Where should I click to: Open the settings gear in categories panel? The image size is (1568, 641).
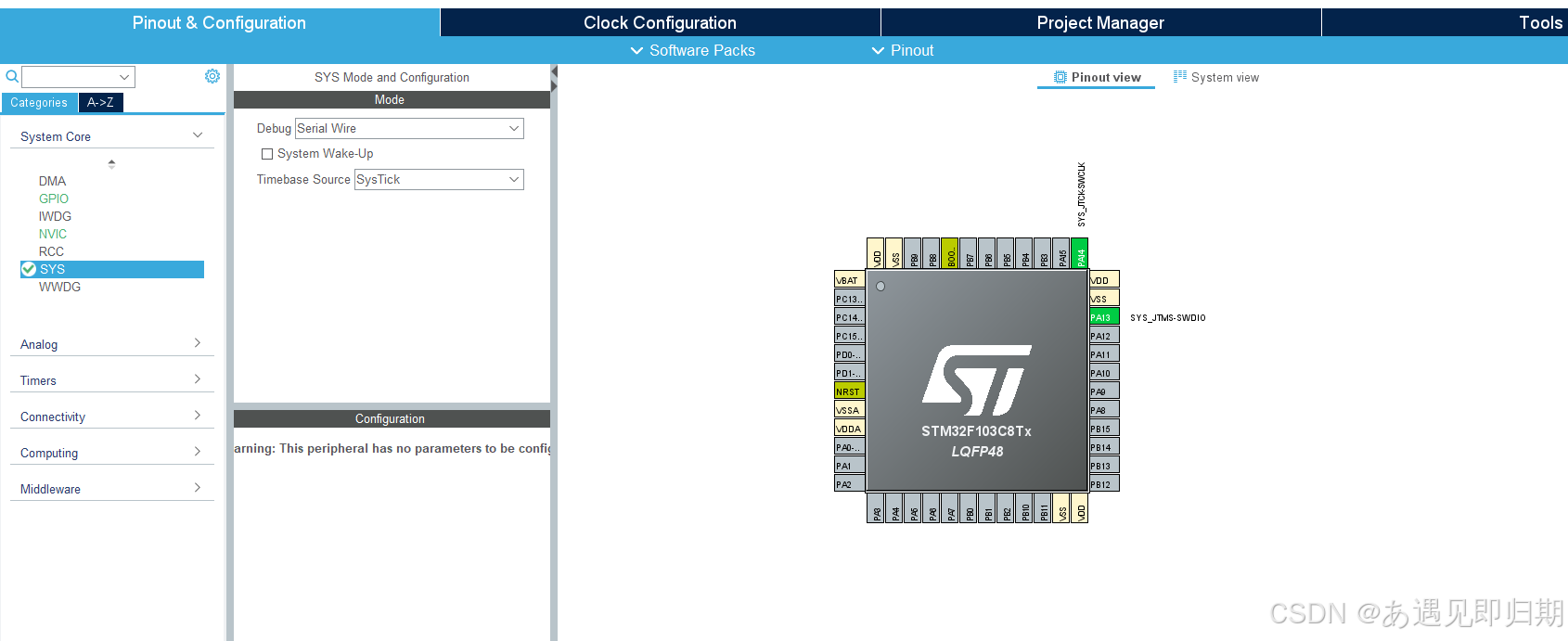[x=212, y=76]
